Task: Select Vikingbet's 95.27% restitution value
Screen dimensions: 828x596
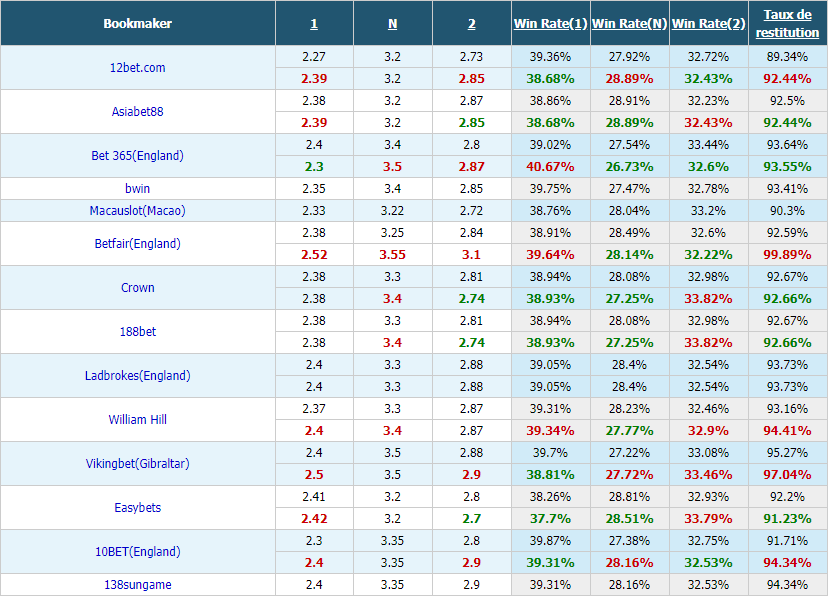Action: pyautogui.click(x=787, y=452)
